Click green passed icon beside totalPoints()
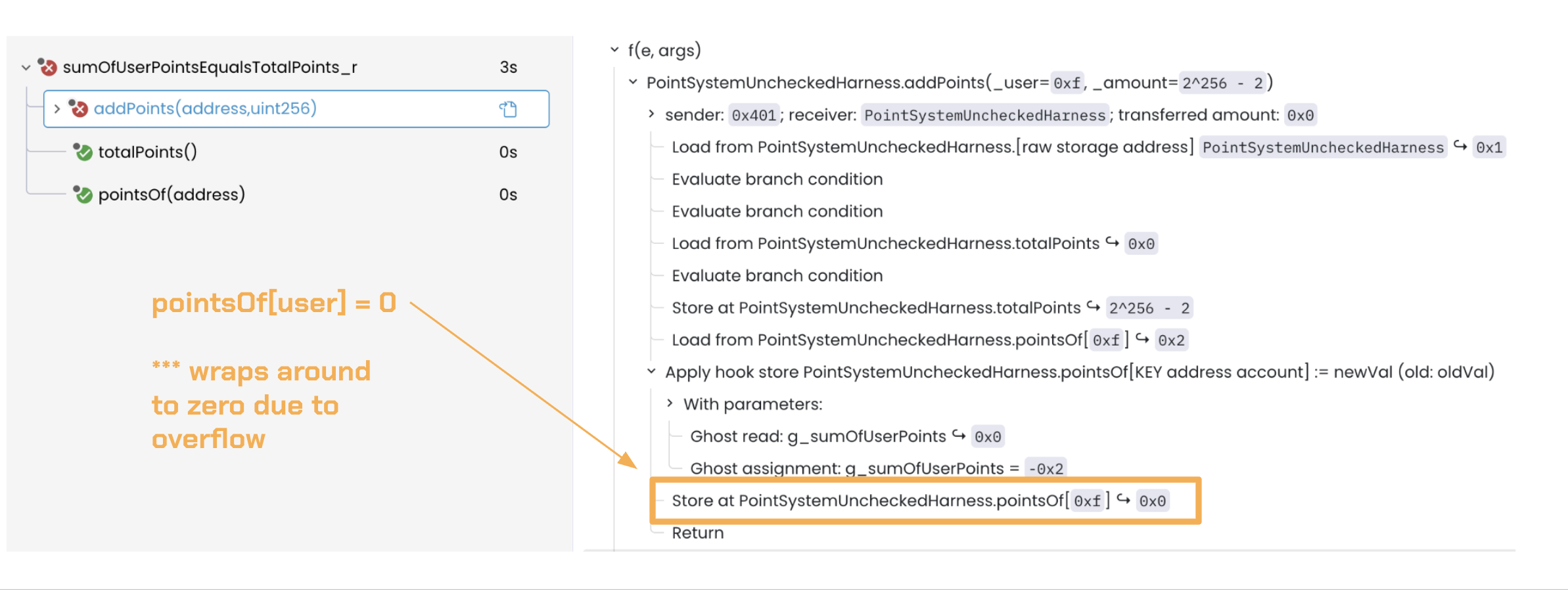The width and height of the screenshot is (1568, 590). 83,152
